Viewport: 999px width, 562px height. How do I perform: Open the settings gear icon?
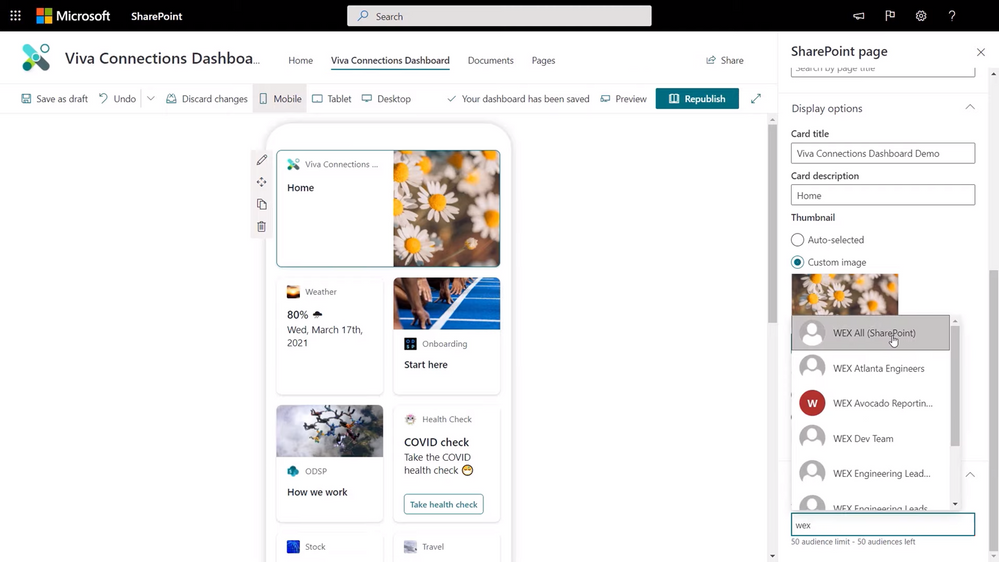[x=921, y=16]
